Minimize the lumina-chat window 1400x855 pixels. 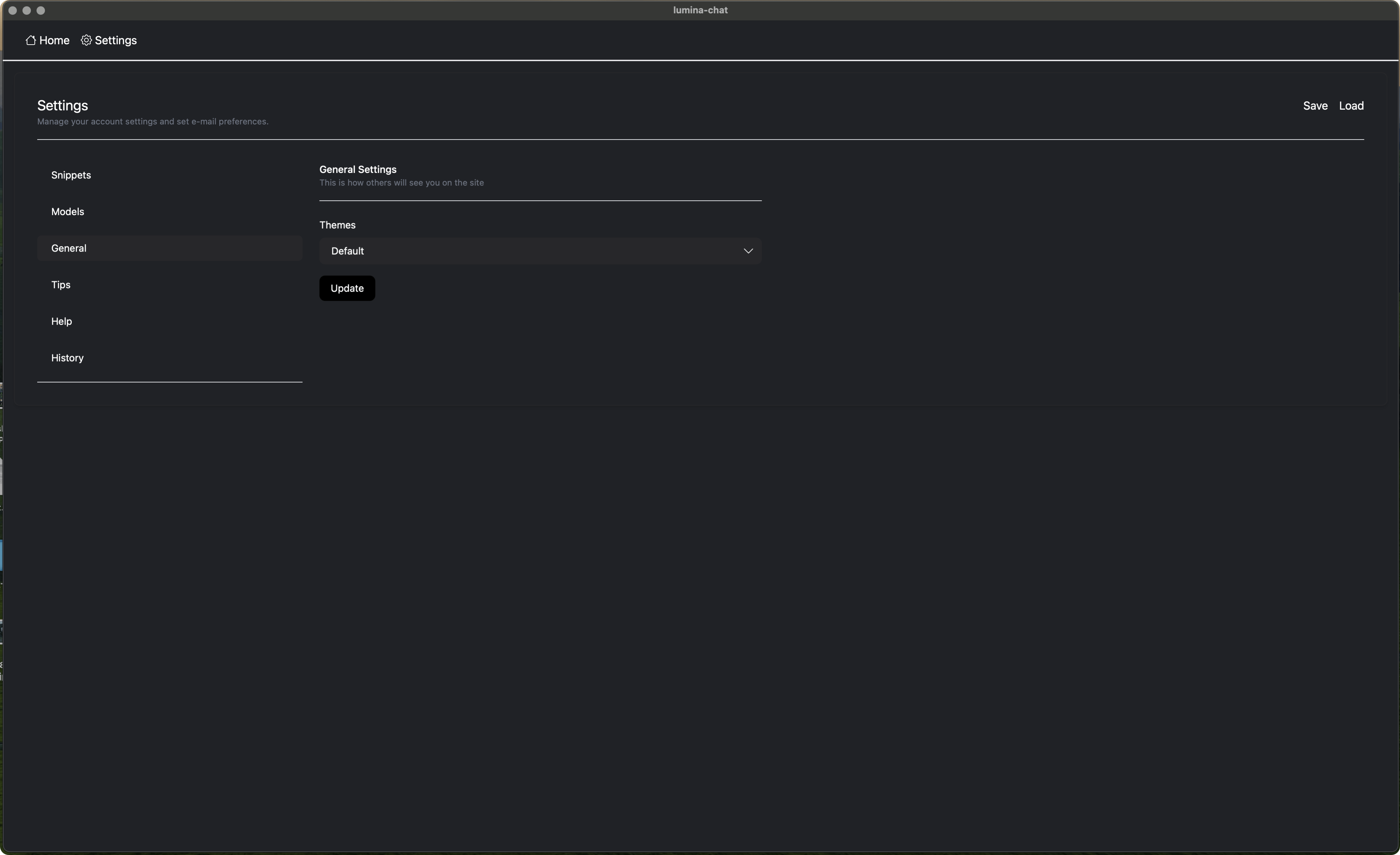point(27,10)
